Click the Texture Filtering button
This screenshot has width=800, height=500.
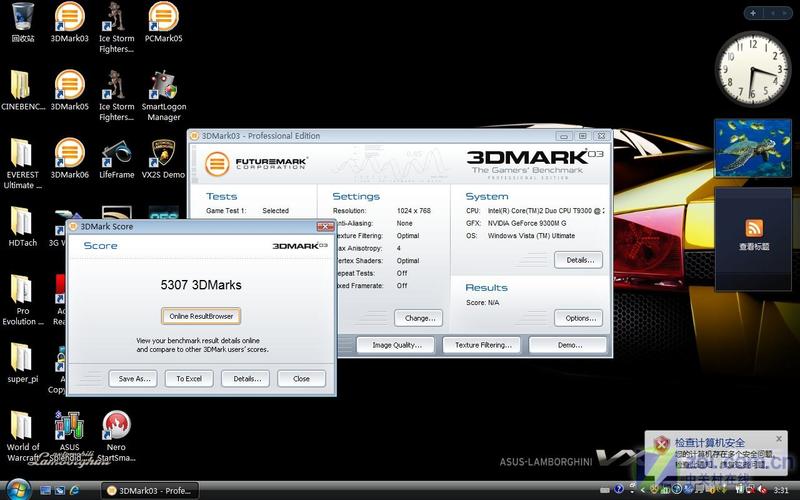click(x=482, y=345)
